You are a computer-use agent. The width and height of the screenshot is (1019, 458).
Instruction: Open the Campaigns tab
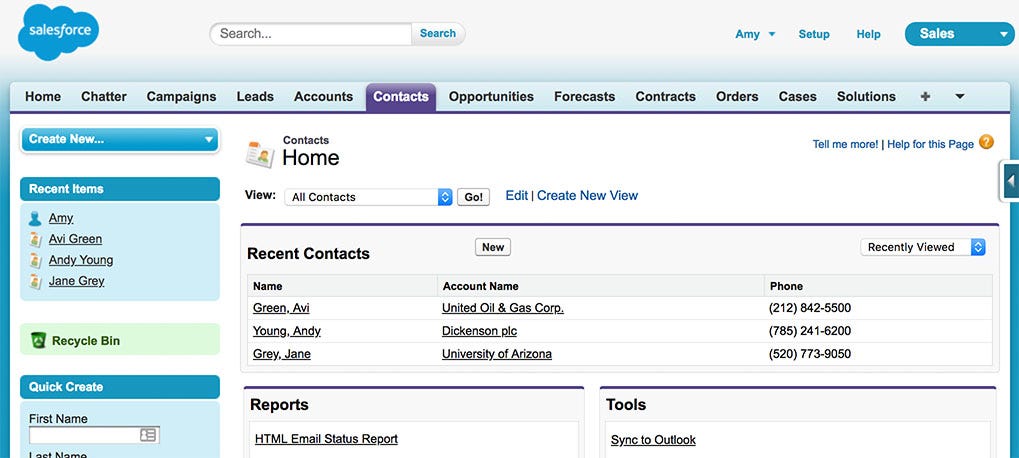[x=181, y=97]
